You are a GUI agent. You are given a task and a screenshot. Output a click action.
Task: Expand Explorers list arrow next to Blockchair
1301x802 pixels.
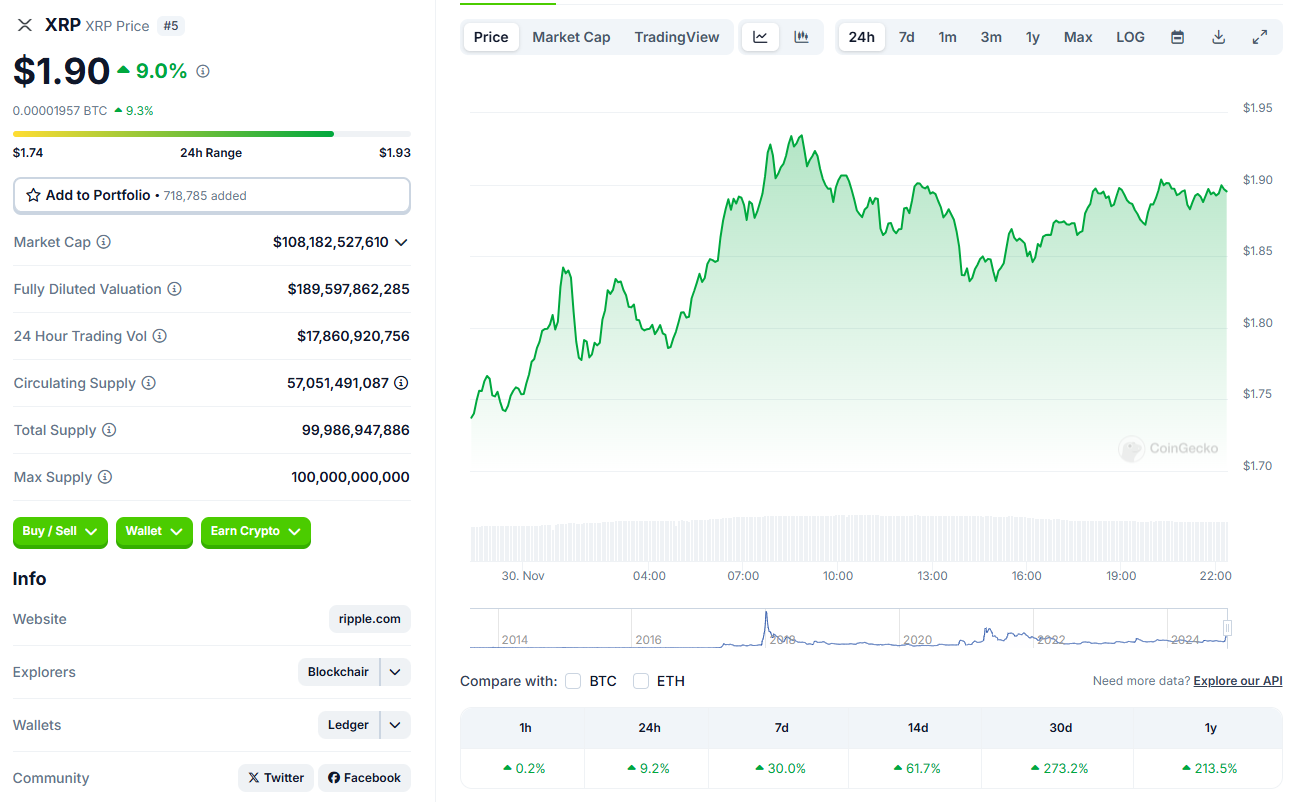[x=396, y=672]
